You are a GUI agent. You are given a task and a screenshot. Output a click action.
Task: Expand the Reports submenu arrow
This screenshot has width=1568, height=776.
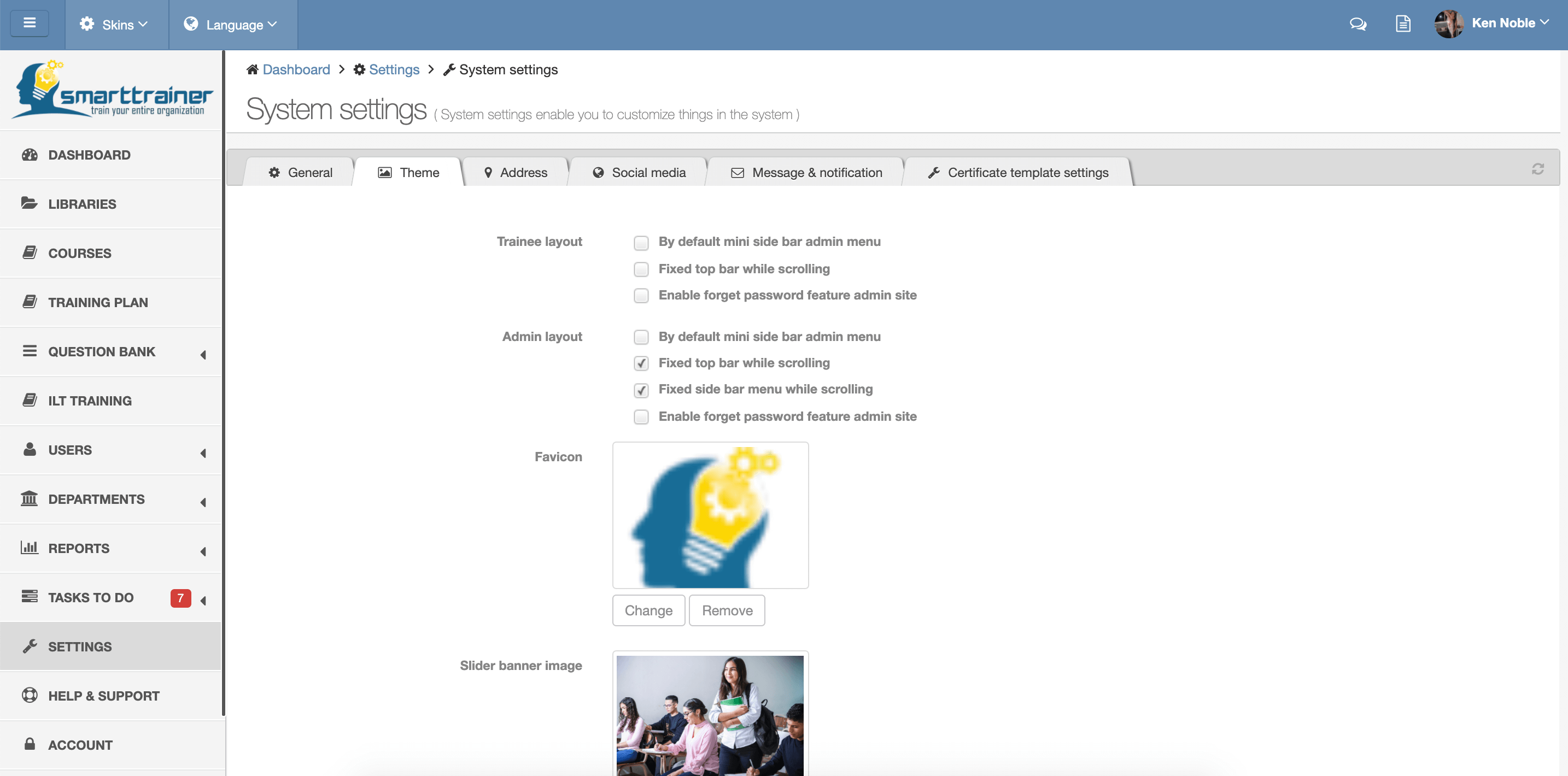coord(203,552)
